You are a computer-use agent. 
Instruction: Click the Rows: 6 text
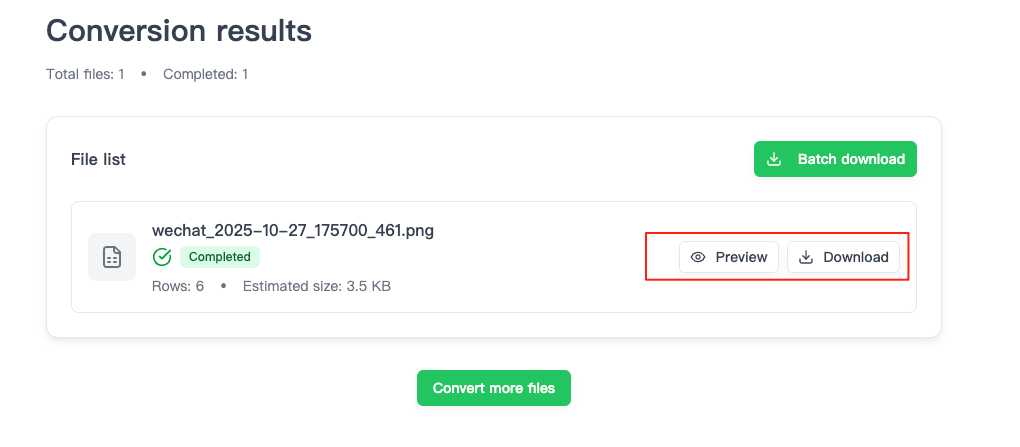(x=178, y=286)
